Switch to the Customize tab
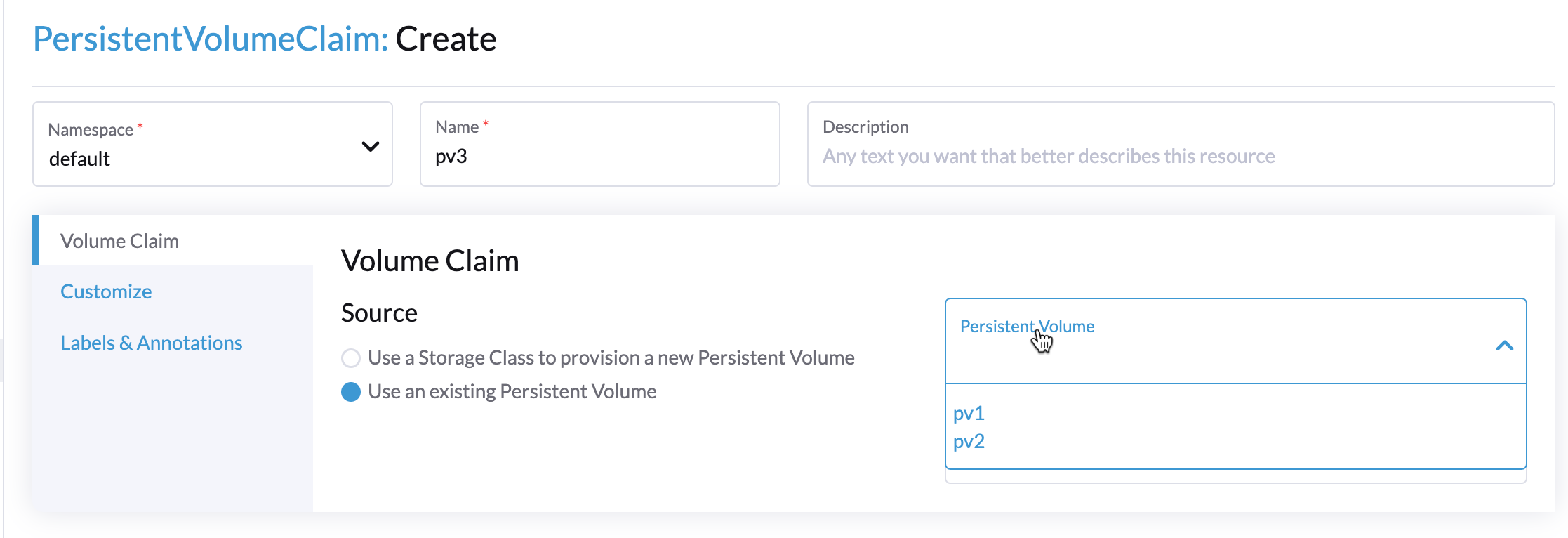 (x=106, y=291)
